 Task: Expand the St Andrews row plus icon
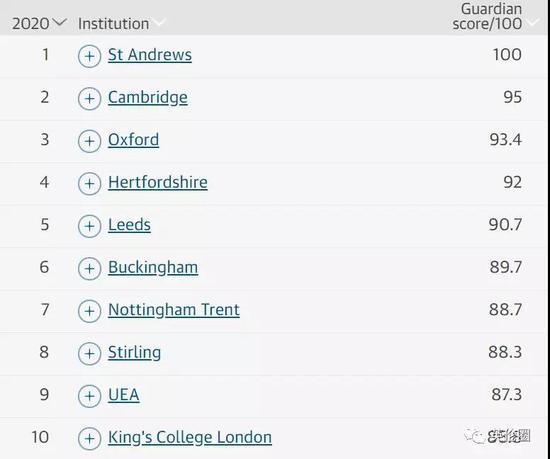pos(89,56)
